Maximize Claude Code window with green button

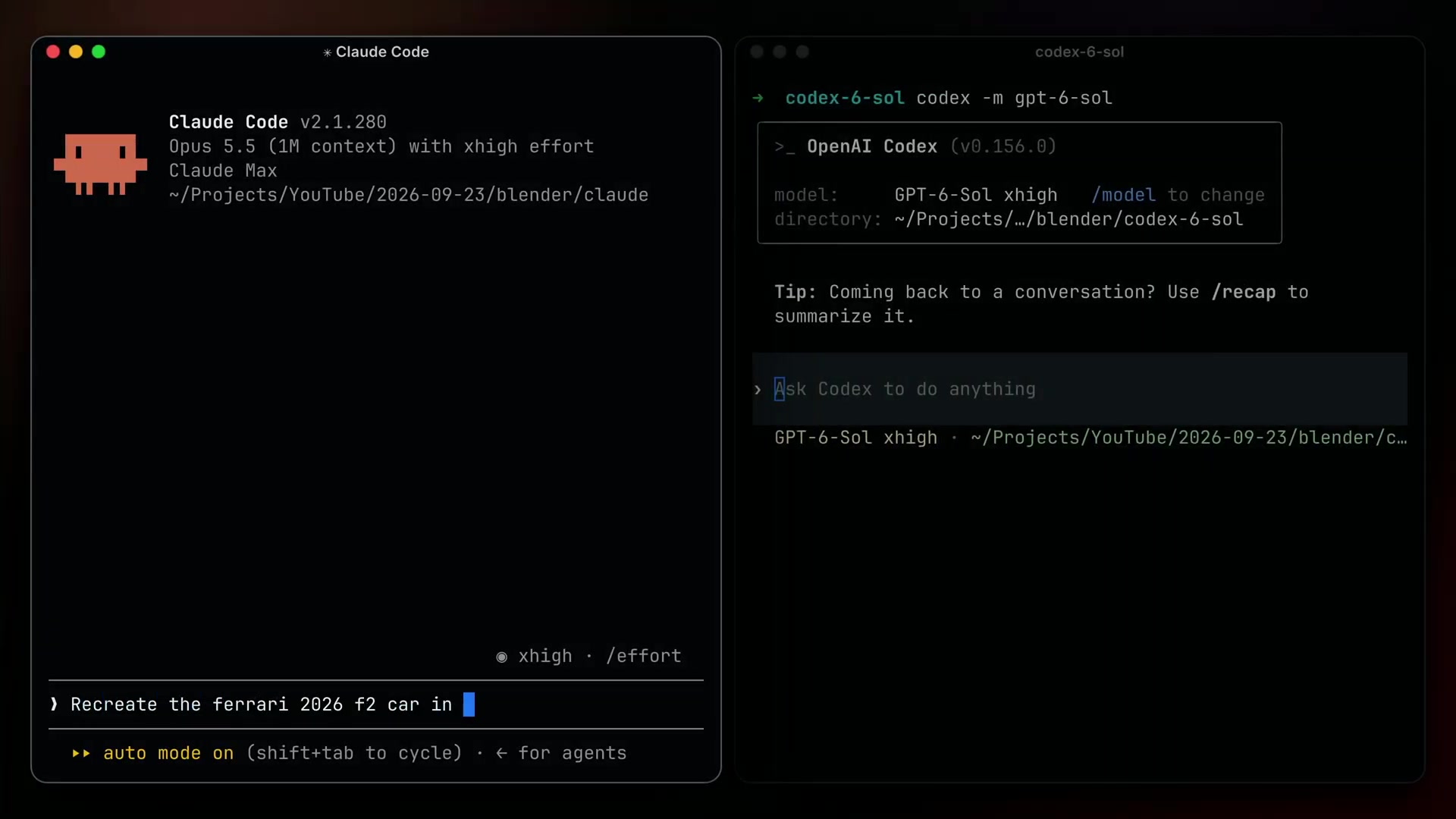coord(99,52)
